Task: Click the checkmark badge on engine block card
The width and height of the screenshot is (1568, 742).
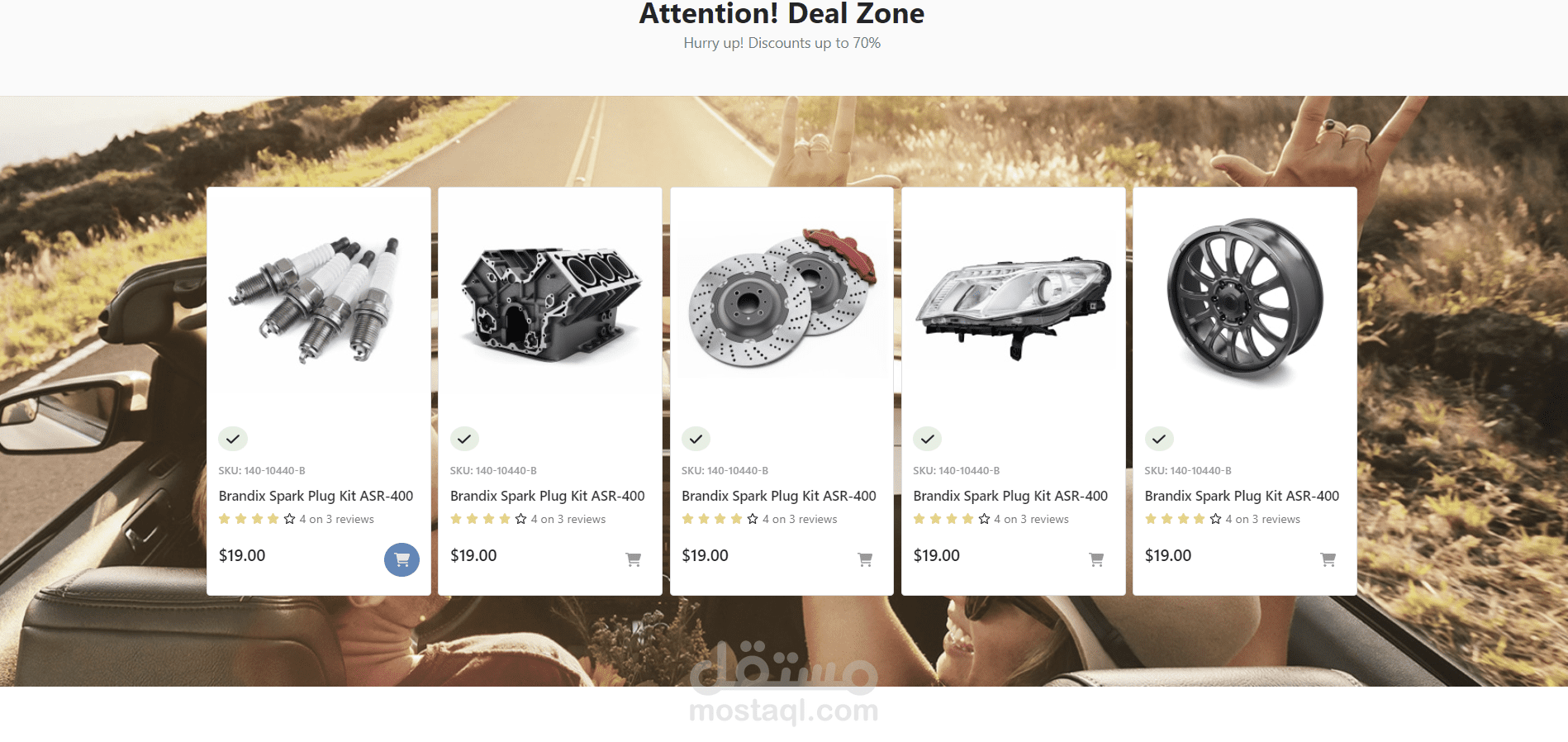Action: click(464, 439)
